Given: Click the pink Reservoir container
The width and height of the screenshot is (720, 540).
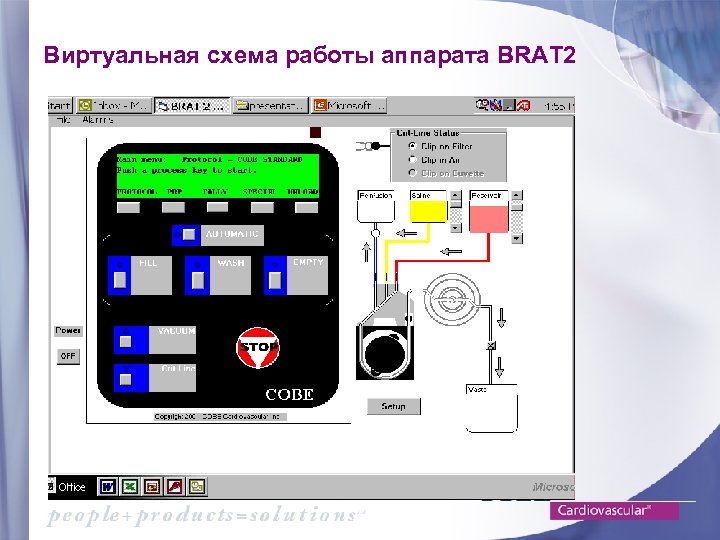Looking at the screenshot, I should [x=489, y=212].
